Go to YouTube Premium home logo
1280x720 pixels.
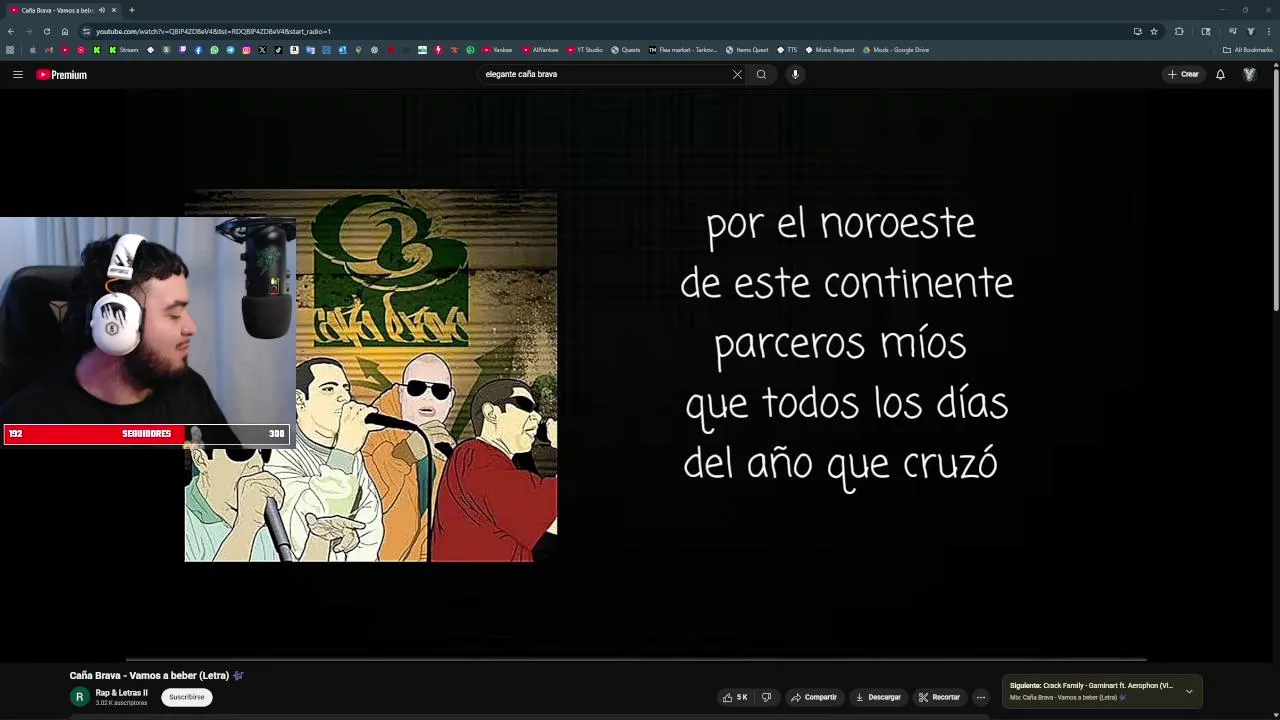62,74
